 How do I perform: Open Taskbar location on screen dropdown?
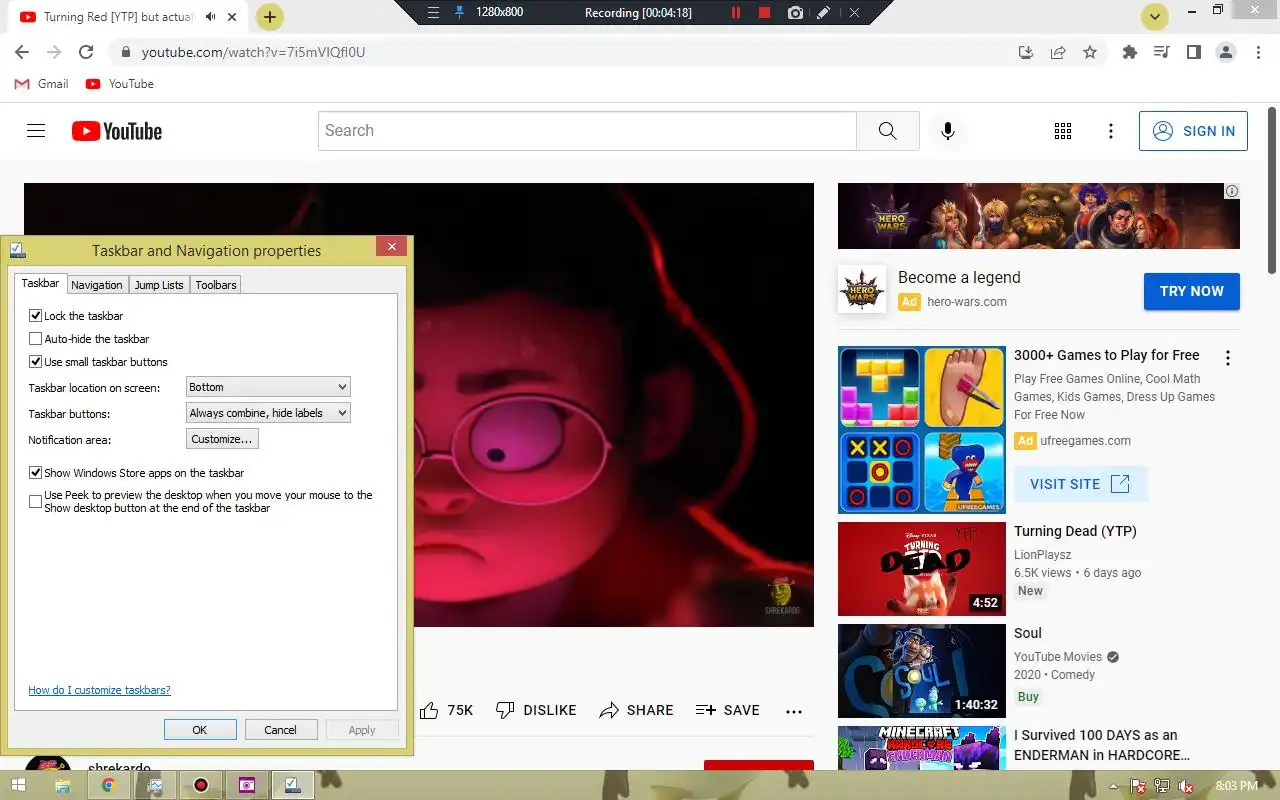[x=268, y=387]
